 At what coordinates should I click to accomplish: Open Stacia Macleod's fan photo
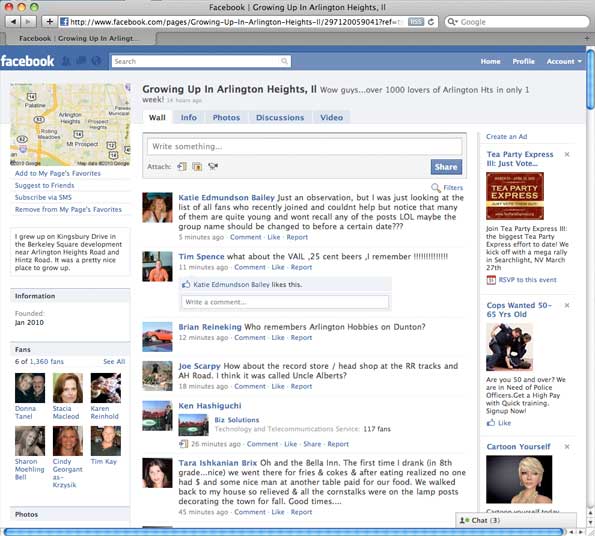pos(68,388)
